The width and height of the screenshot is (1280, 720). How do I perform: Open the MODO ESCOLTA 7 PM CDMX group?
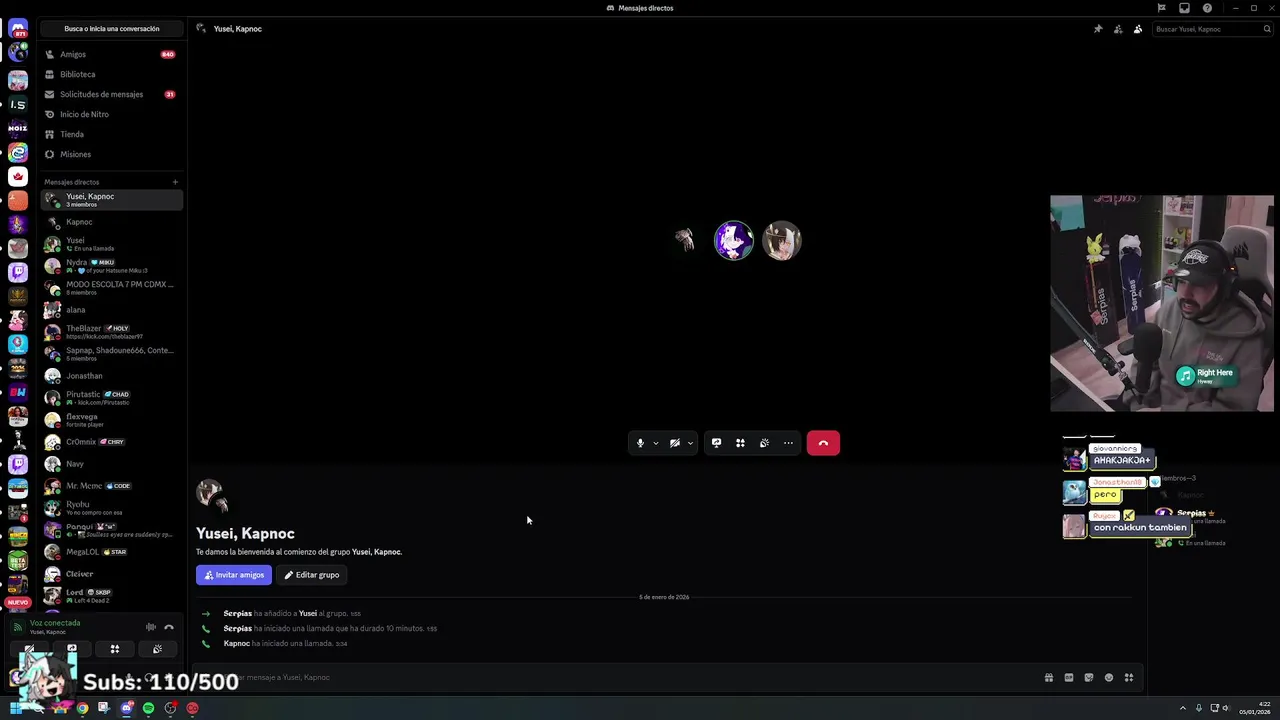click(x=111, y=288)
